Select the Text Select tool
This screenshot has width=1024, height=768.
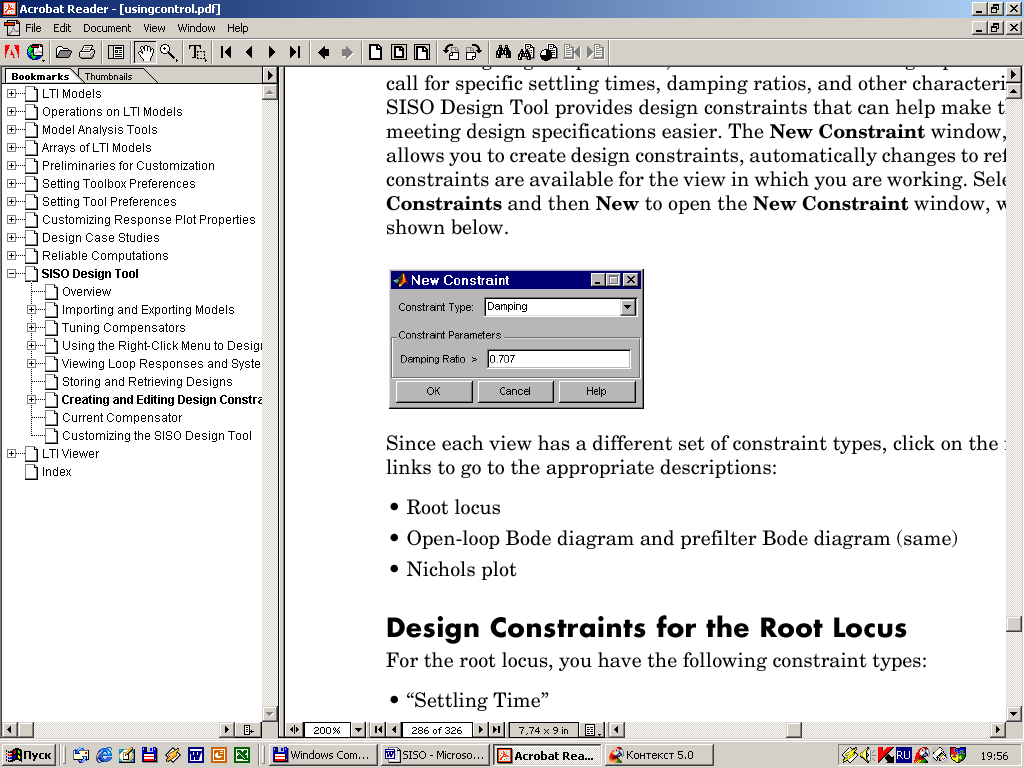pos(197,52)
